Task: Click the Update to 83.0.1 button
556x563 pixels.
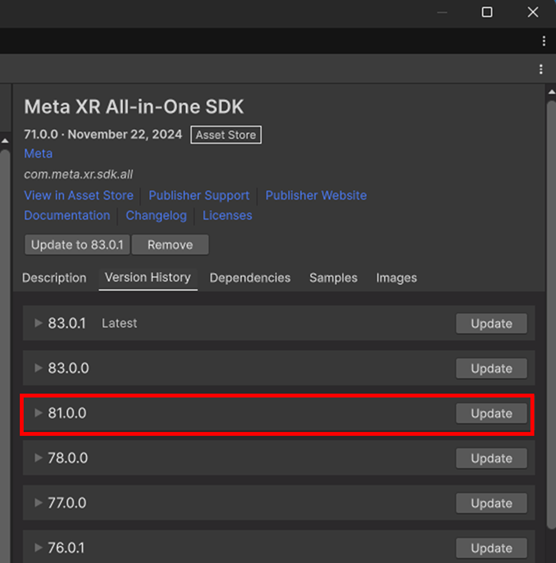Action: click(x=77, y=245)
